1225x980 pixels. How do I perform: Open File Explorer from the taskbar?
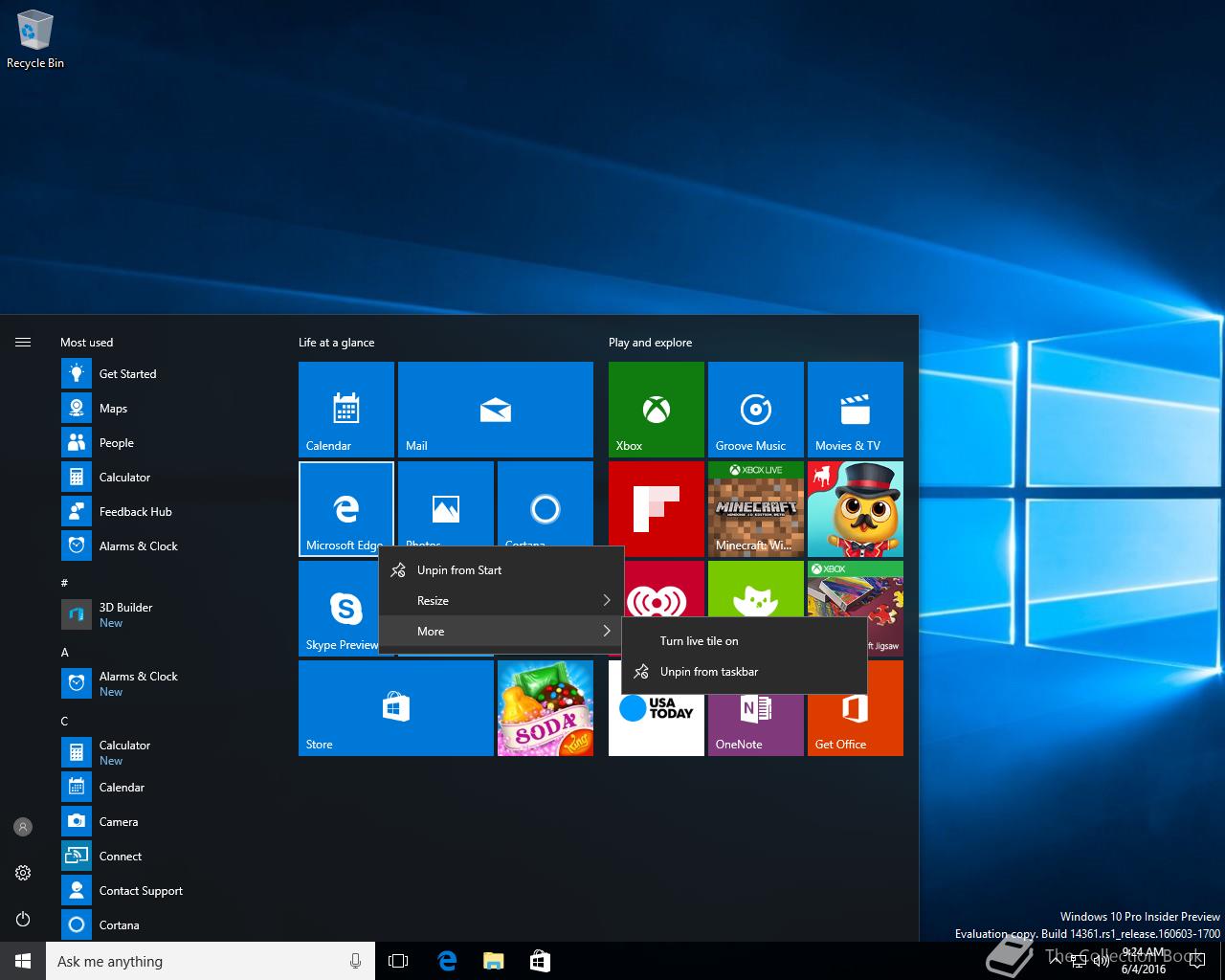(x=493, y=961)
